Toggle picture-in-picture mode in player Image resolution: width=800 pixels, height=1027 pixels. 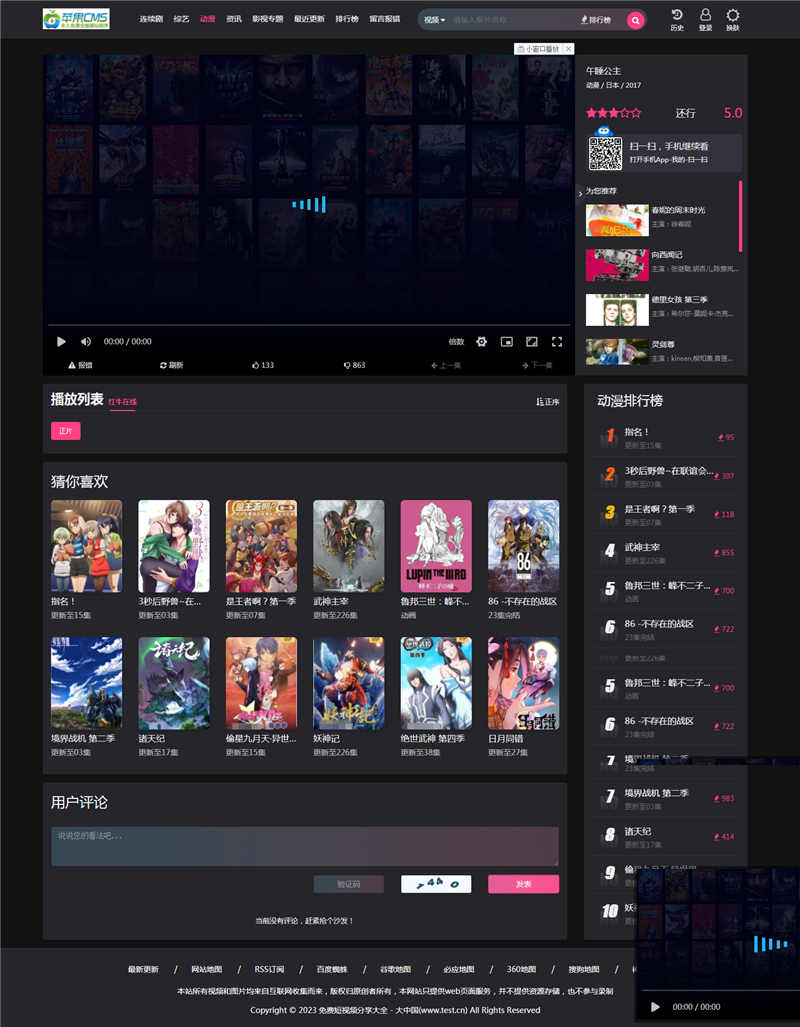507,342
